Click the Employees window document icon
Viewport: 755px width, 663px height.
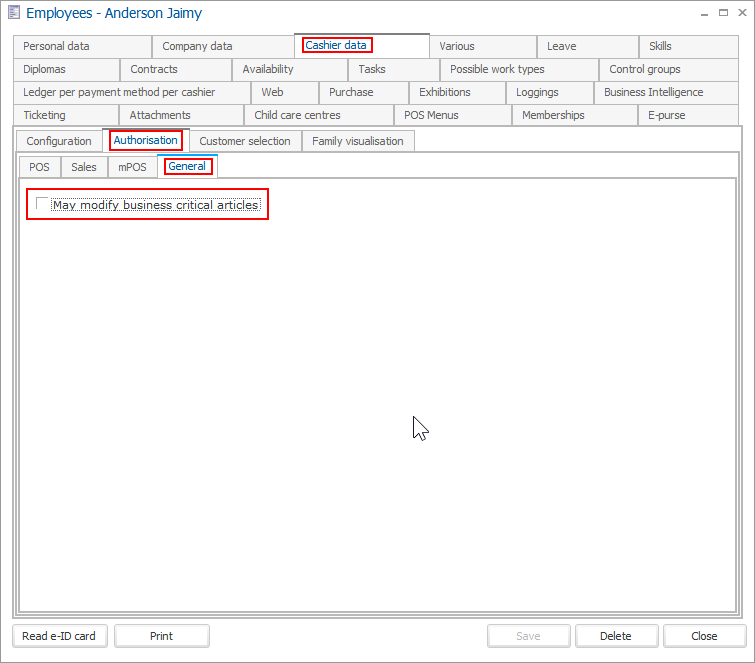coord(14,13)
